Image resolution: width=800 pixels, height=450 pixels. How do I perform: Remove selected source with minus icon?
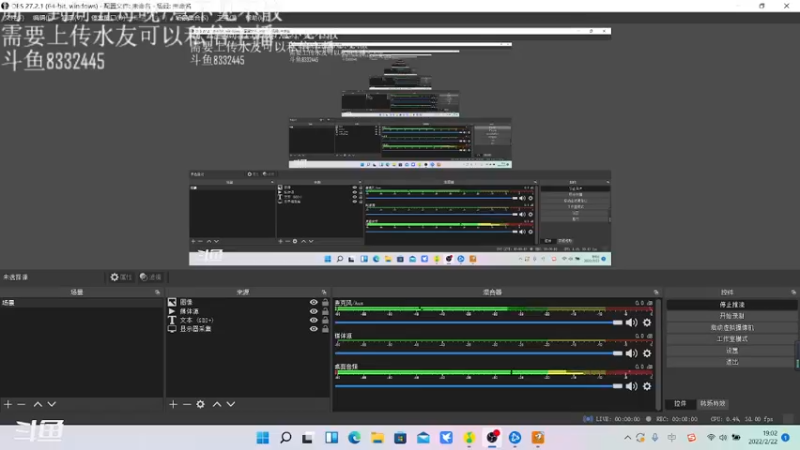pyautogui.click(x=187, y=404)
